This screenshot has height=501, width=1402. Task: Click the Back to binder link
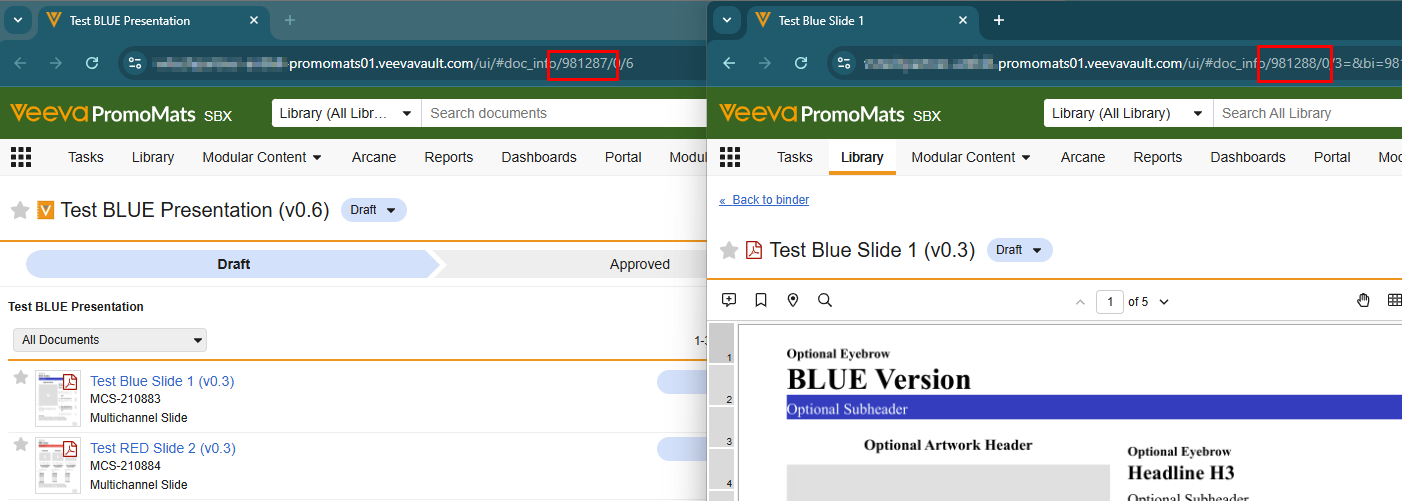(764, 200)
